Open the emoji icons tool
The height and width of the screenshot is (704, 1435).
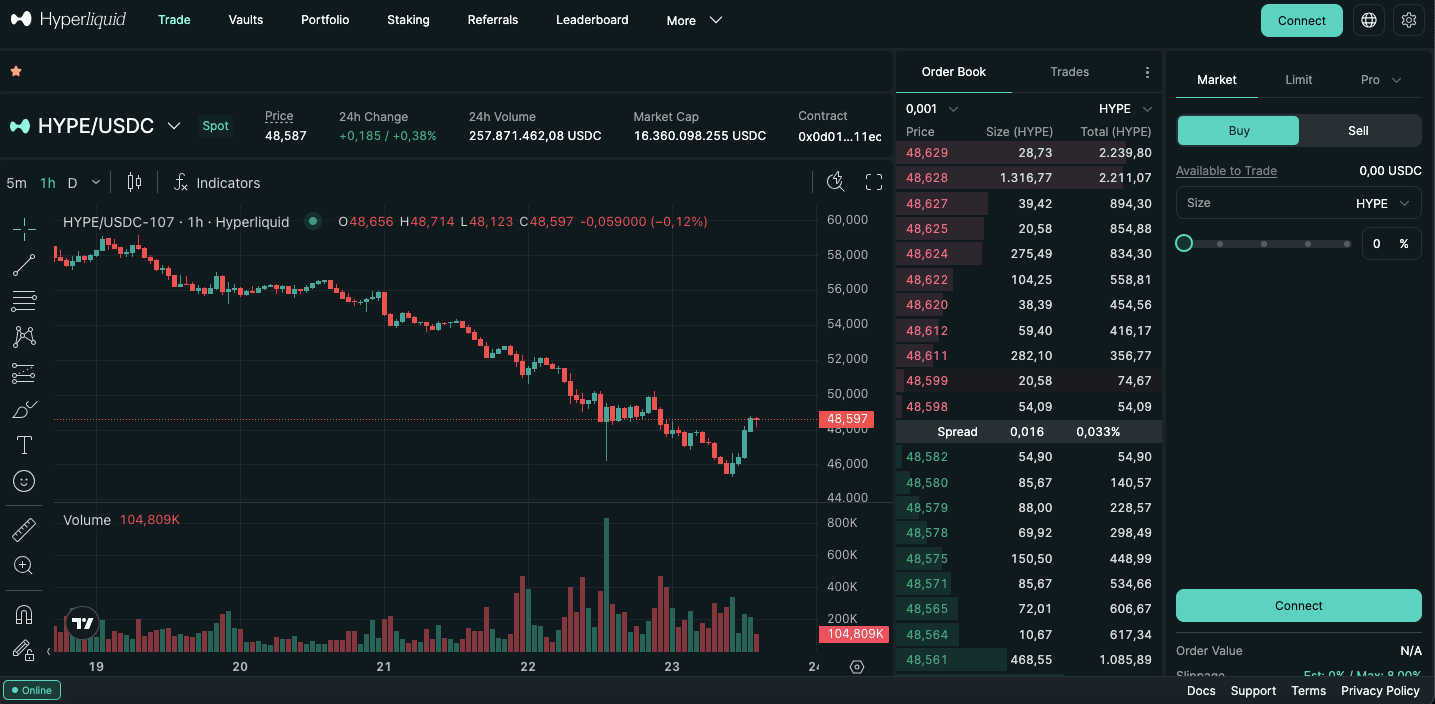24,481
